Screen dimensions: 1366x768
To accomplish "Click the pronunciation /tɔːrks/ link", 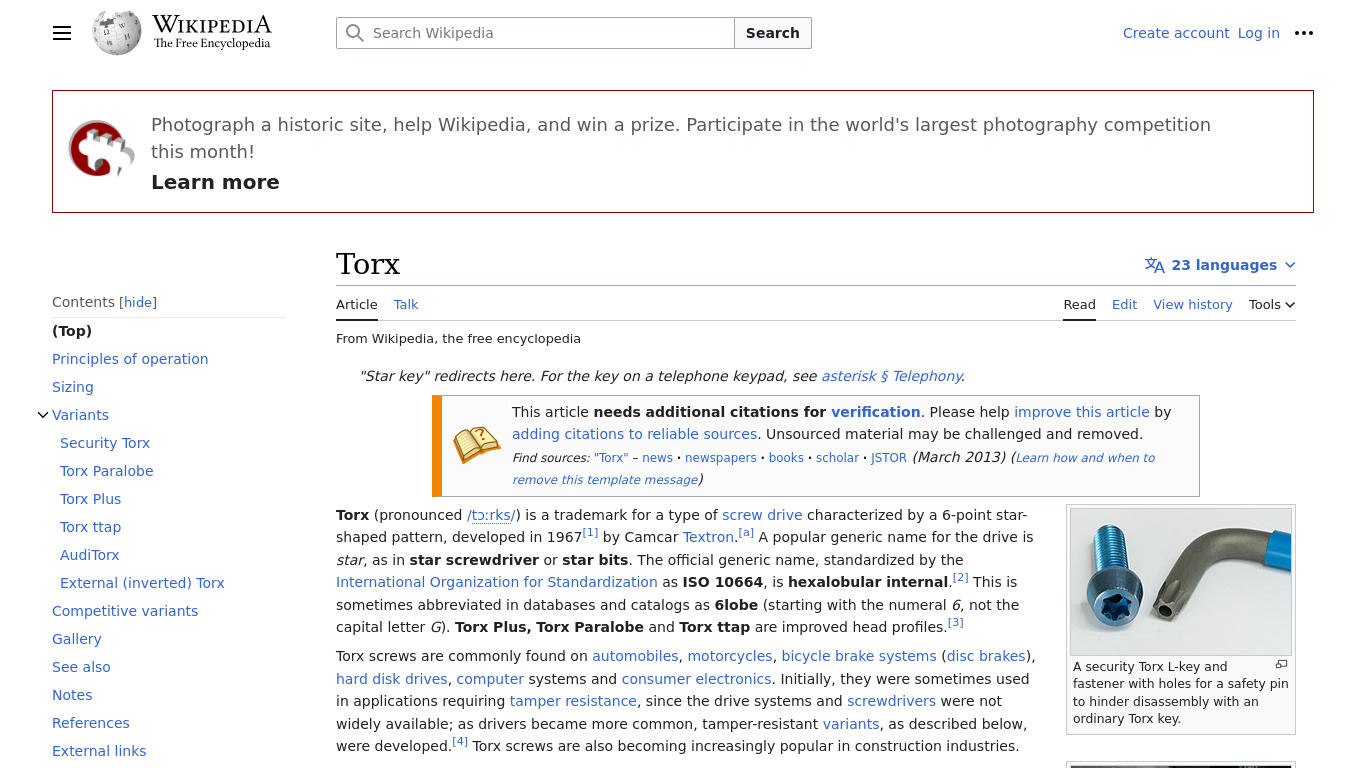I will (x=491, y=515).
